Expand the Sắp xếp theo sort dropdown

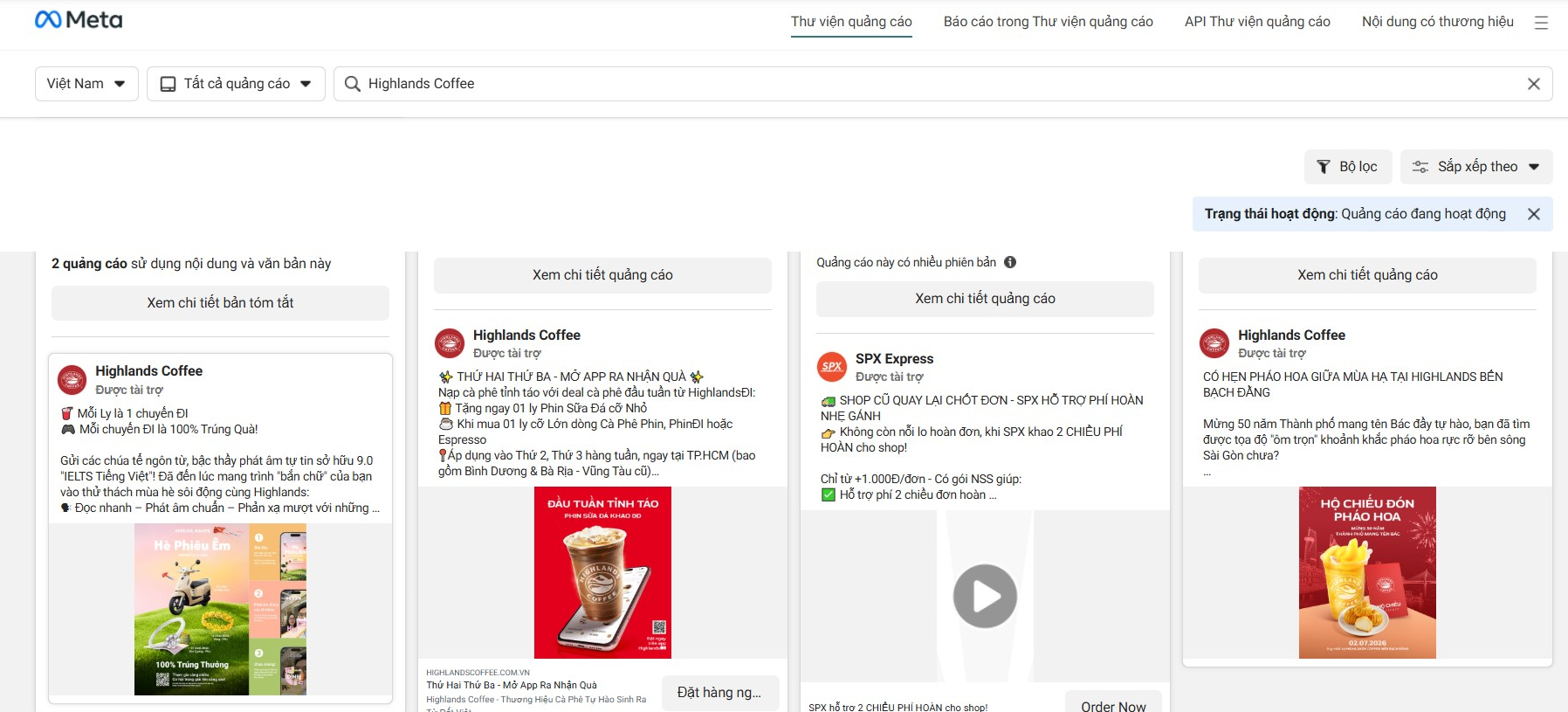[x=1476, y=167]
